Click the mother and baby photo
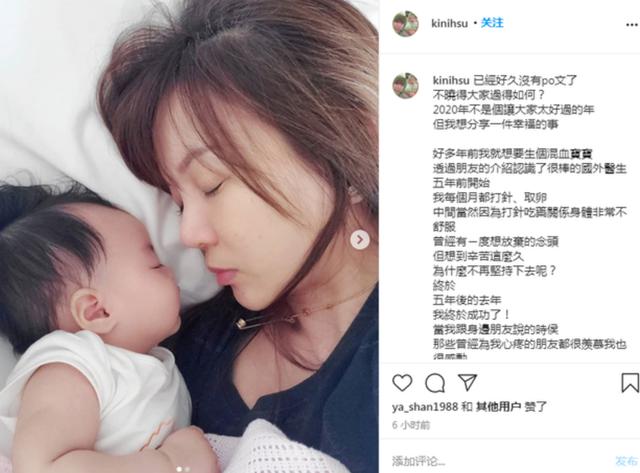Viewport: 640px width, 473px height. [x=189, y=236]
